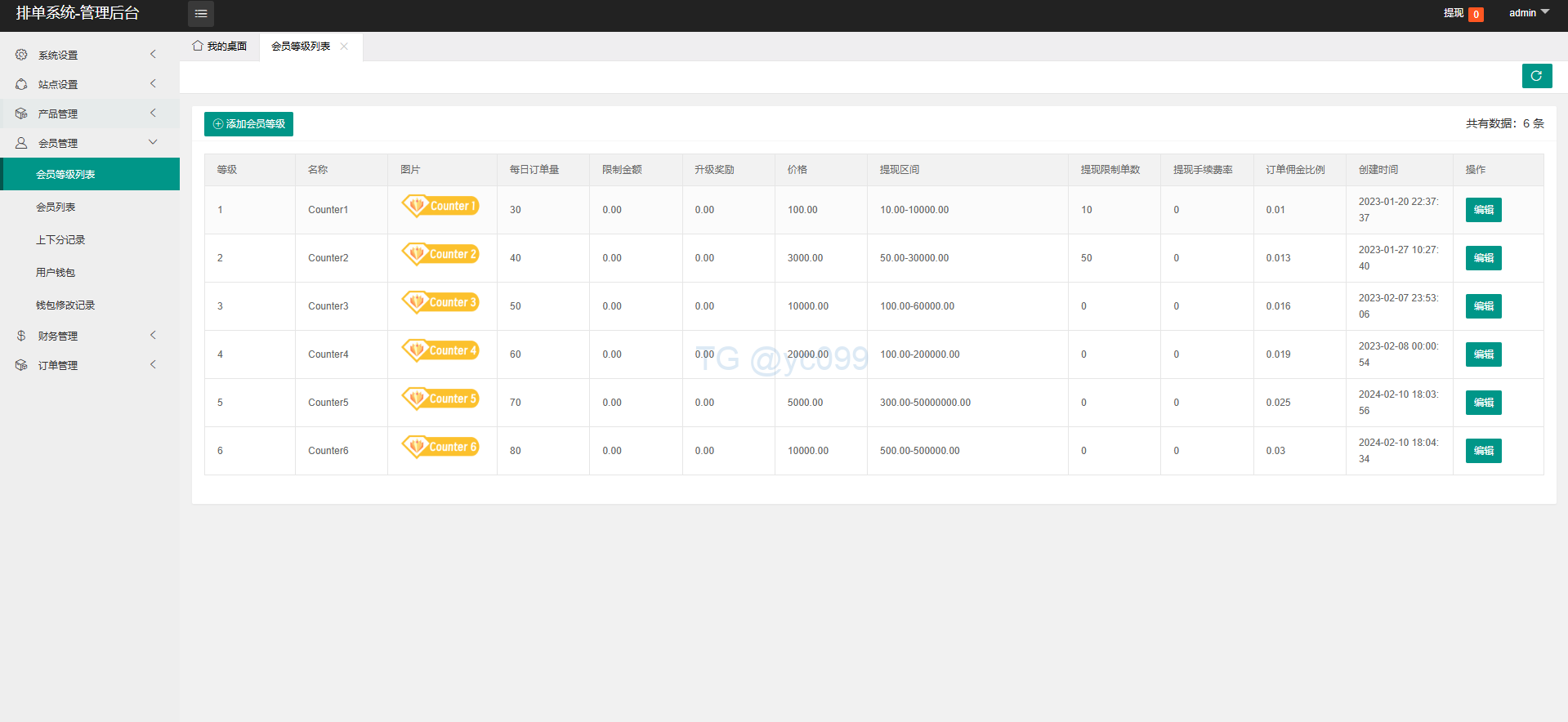Screen dimensions: 1568x722
Task: Click the hamburger menu toggle icon
Action: [x=201, y=14]
